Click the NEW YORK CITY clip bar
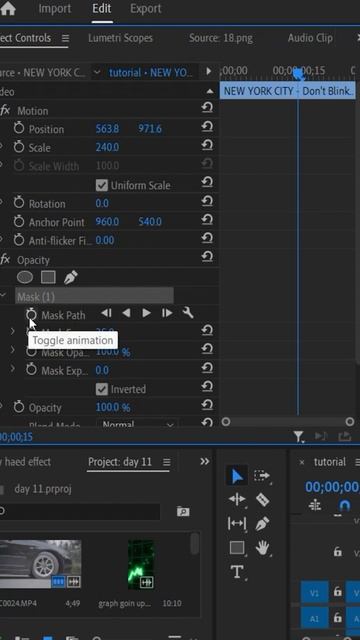The image size is (360, 640). click(x=288, y=91)
